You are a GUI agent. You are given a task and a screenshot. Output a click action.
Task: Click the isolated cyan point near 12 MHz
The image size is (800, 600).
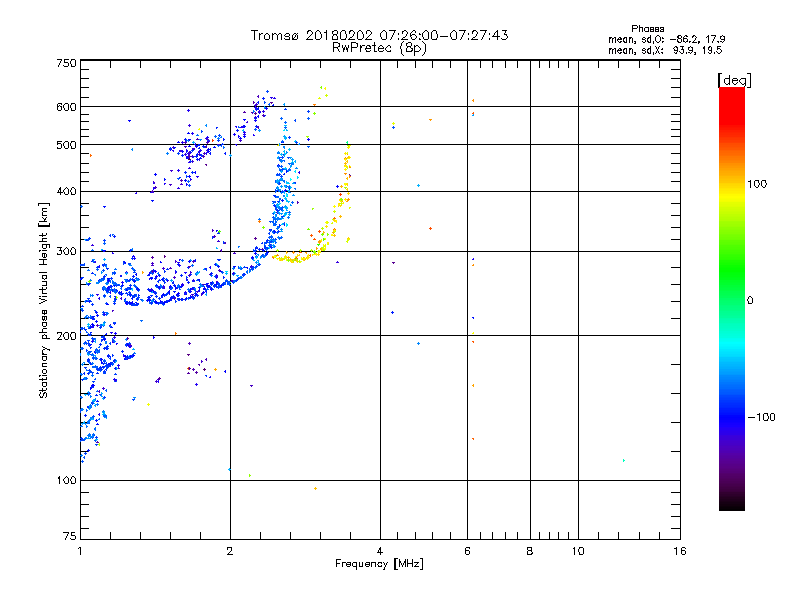(x=623, y=461)
